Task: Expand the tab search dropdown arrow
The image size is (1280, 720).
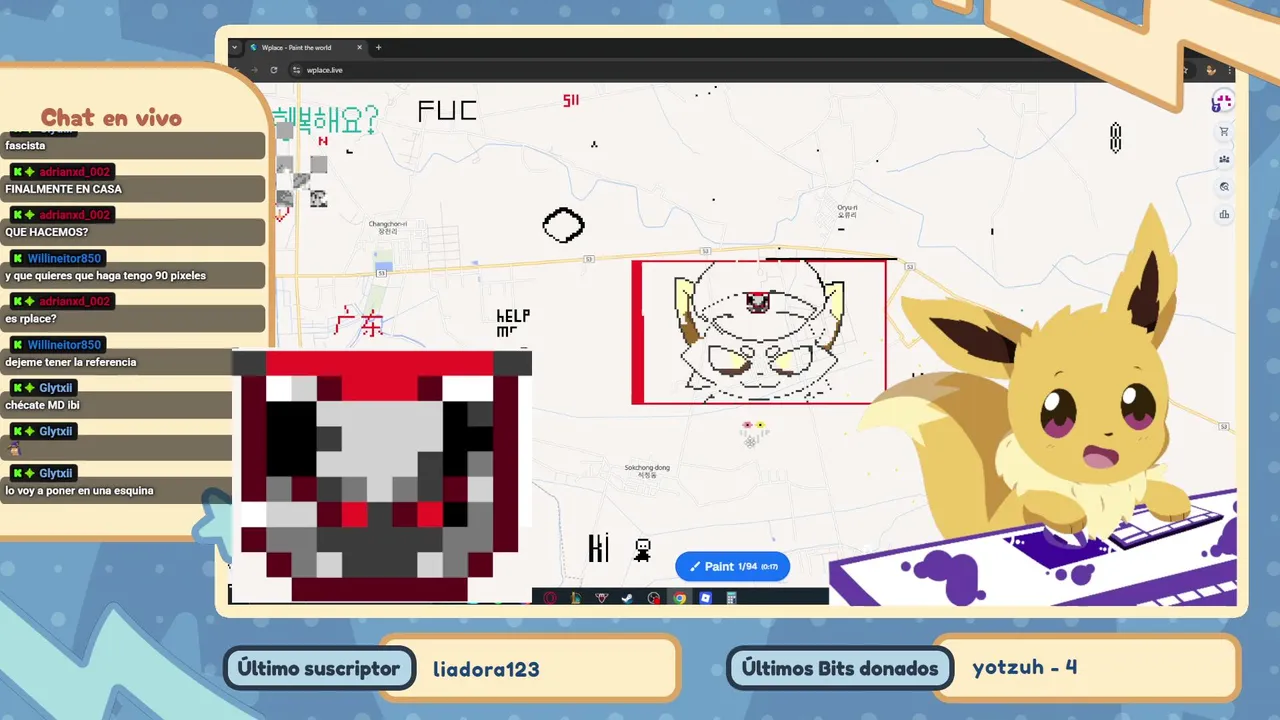Action: tap(235, 47)
